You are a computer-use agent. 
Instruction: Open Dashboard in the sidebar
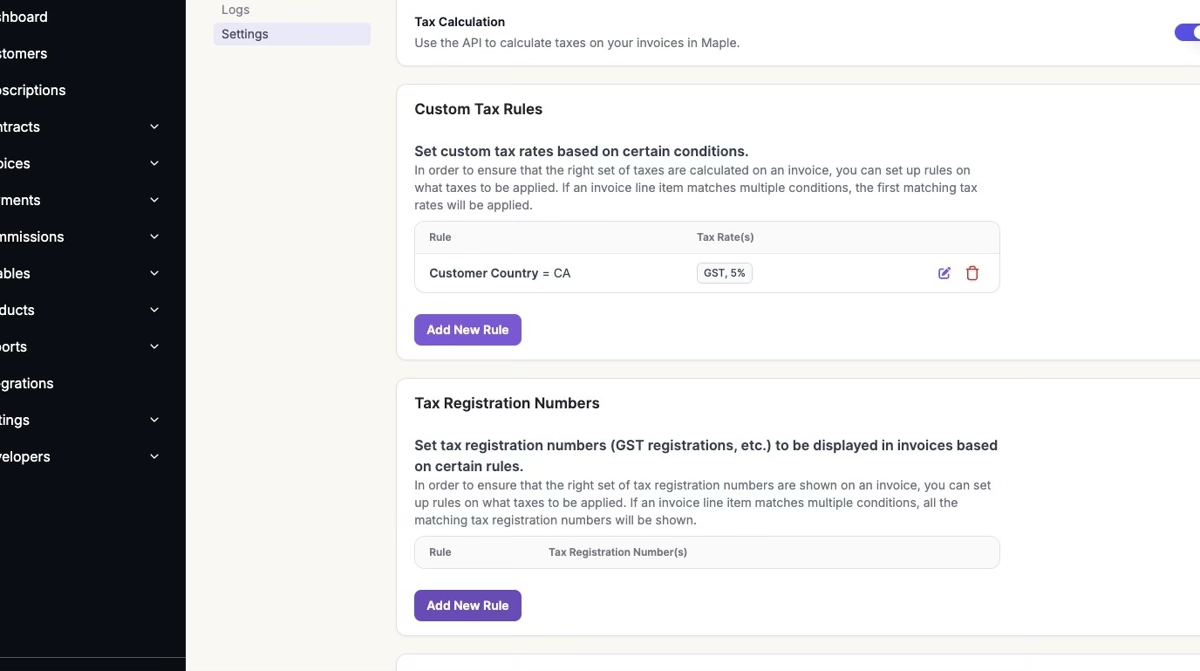coord(24,17)
